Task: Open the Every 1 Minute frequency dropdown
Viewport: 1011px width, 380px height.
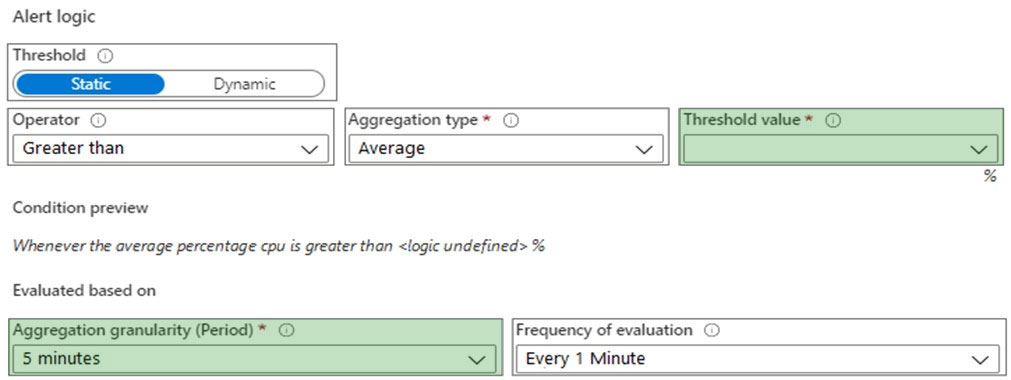Action: pyautogui.click(x=757, y=359)
